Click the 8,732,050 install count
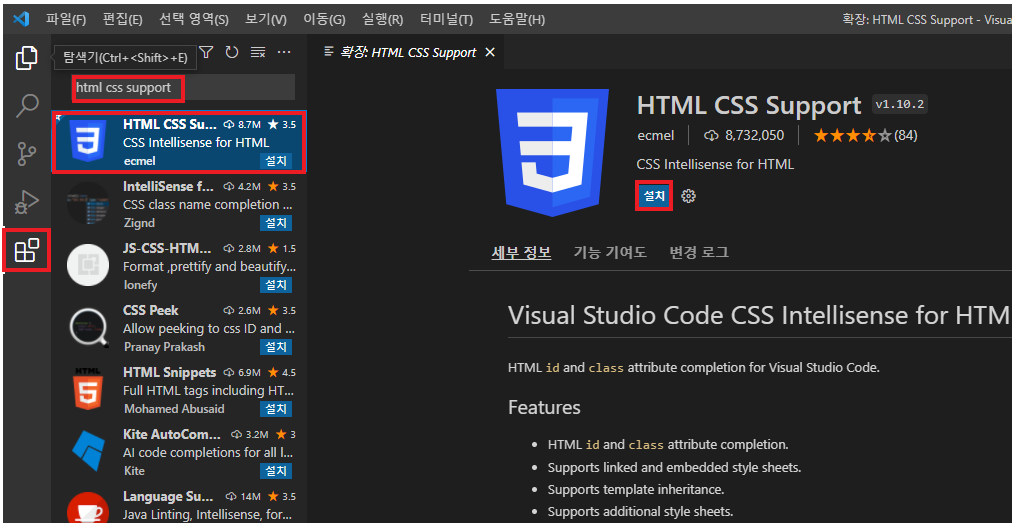 [x=744, y=136]
